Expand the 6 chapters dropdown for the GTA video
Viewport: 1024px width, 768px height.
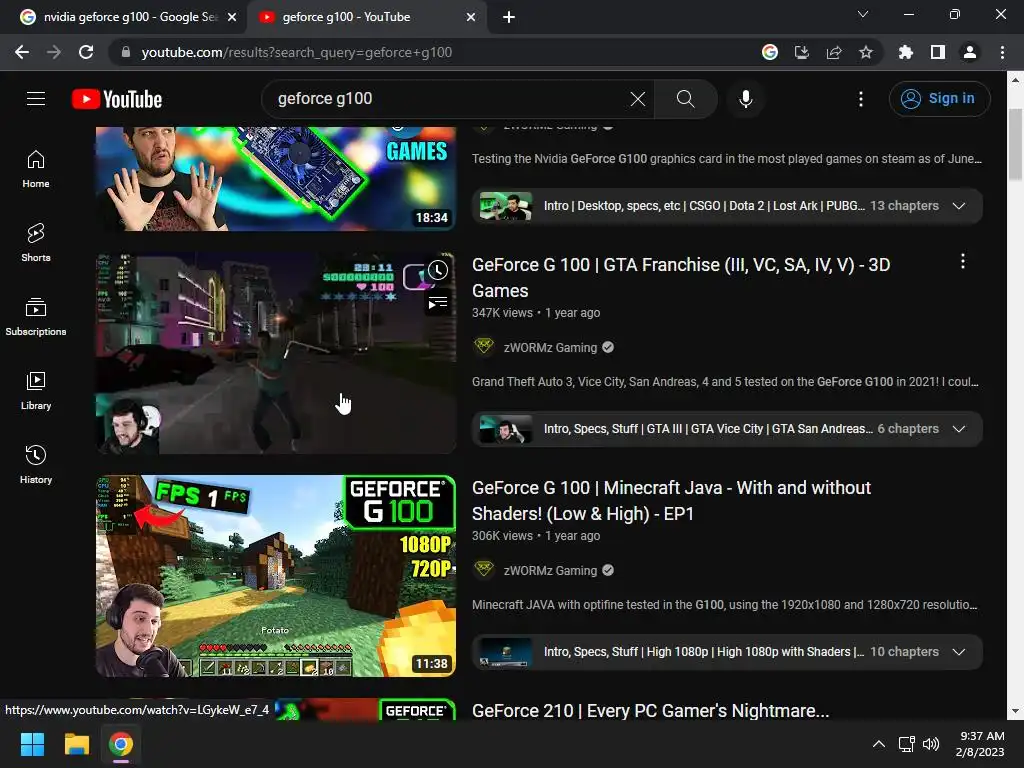tap(959, 429)
